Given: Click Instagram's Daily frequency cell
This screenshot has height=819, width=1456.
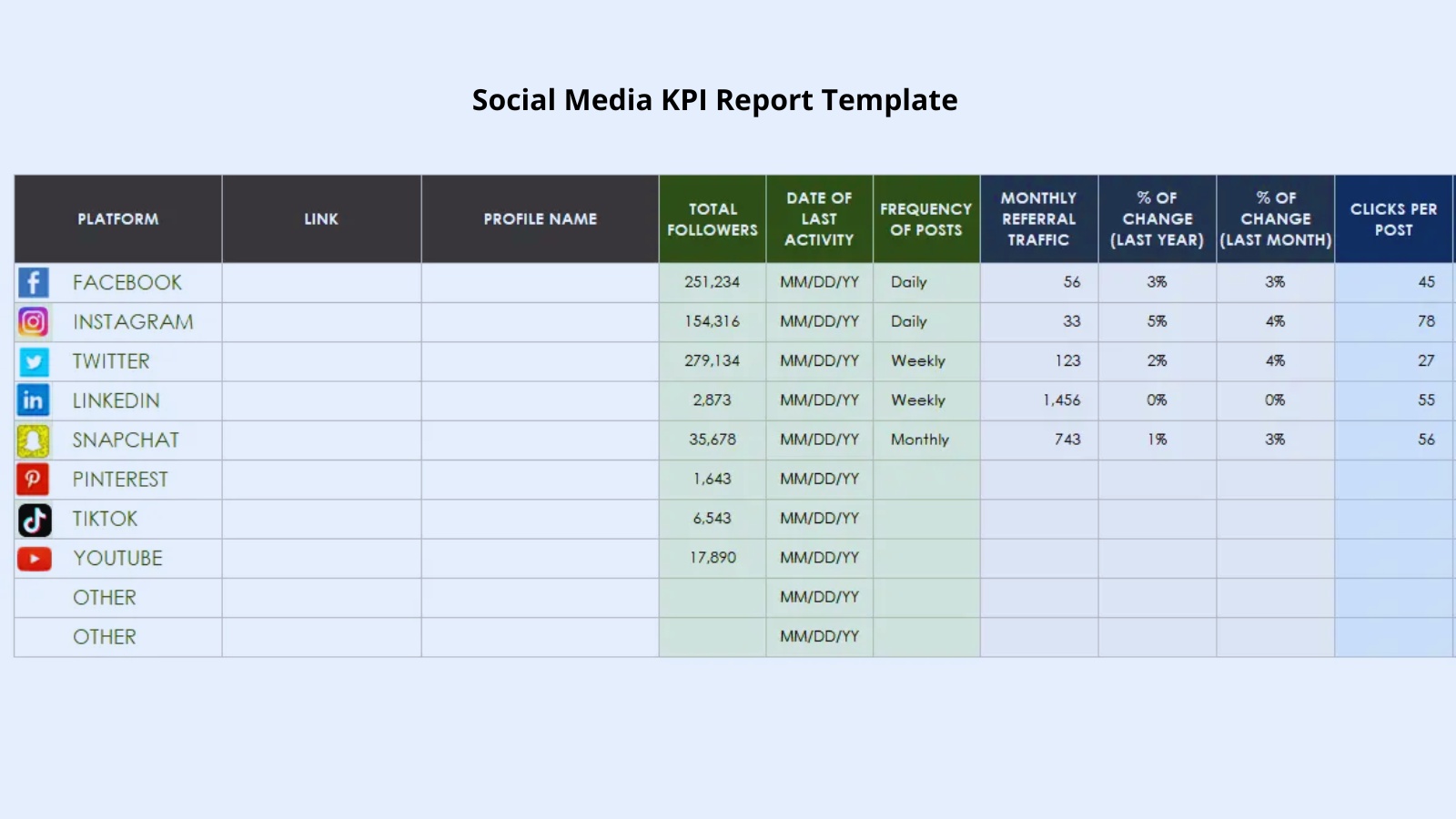Looking at the screenshot, I should click(926, 322).
